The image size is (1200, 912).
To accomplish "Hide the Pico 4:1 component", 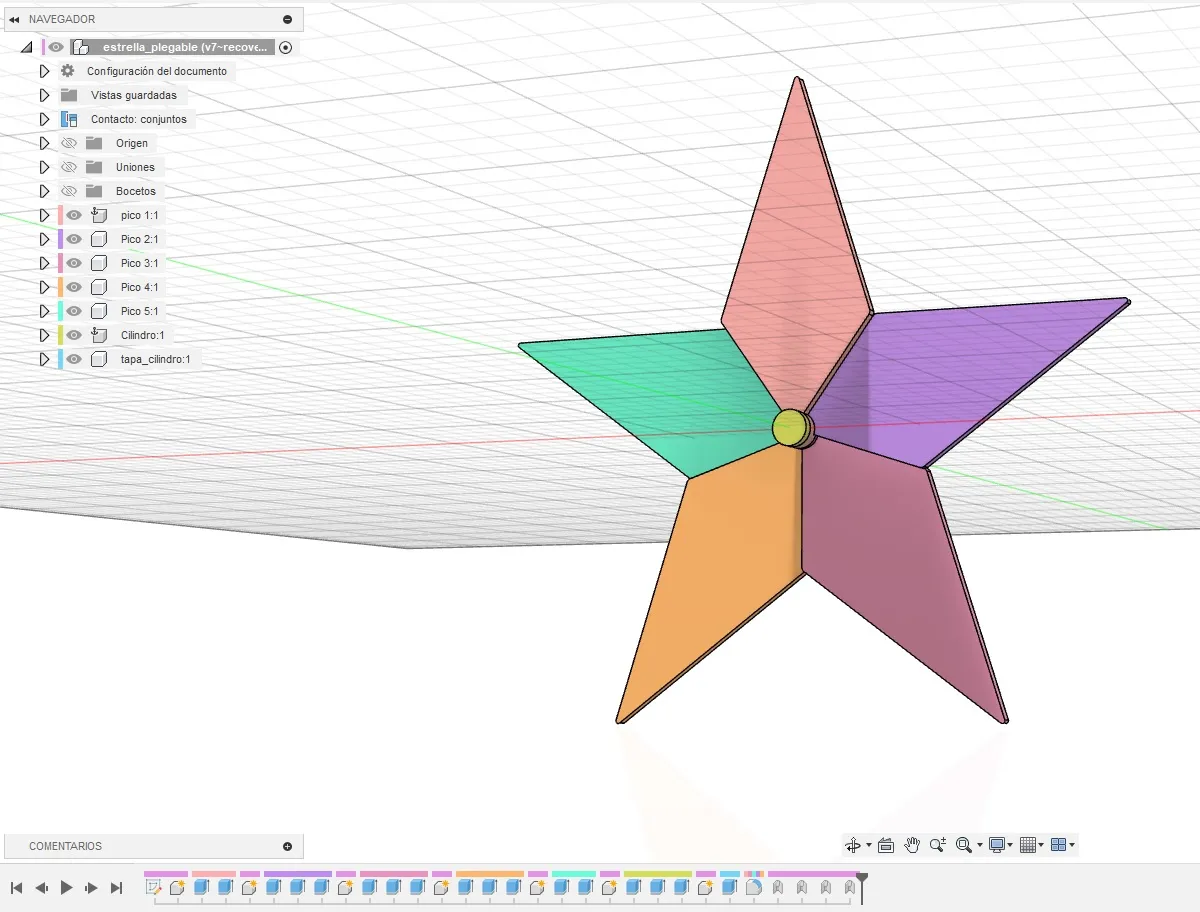I will pyautogui.click(x=74, y=287).
